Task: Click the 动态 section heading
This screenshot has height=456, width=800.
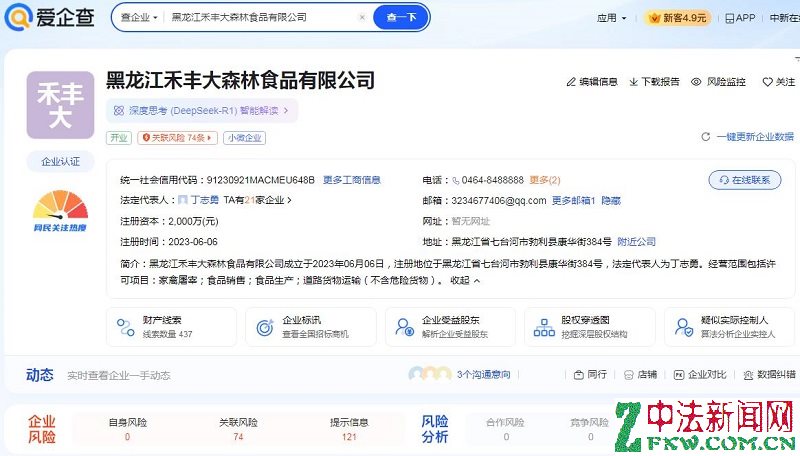Action: click(x=40, y=375)
